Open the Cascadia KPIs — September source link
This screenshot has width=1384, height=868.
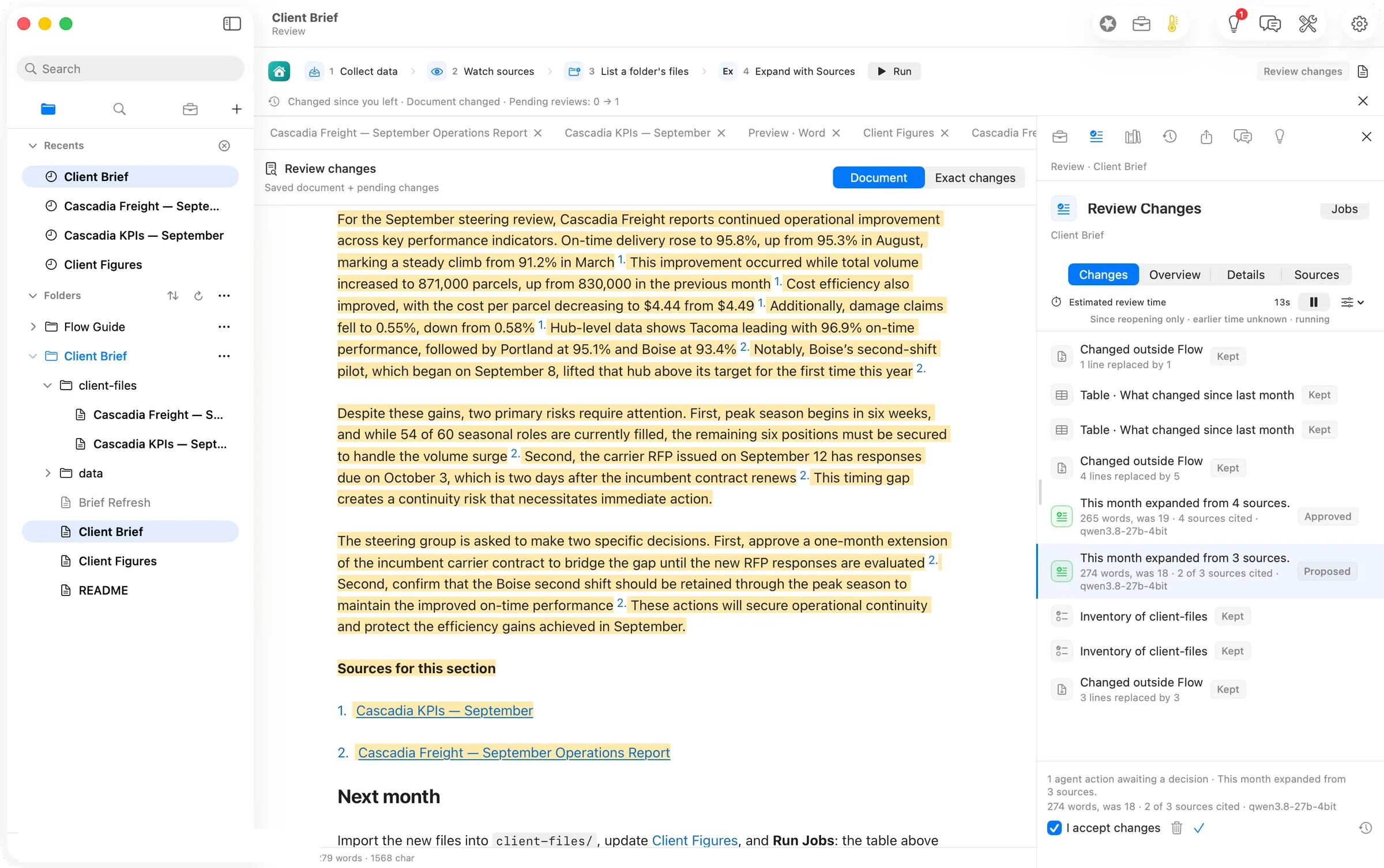click(444, 711)
